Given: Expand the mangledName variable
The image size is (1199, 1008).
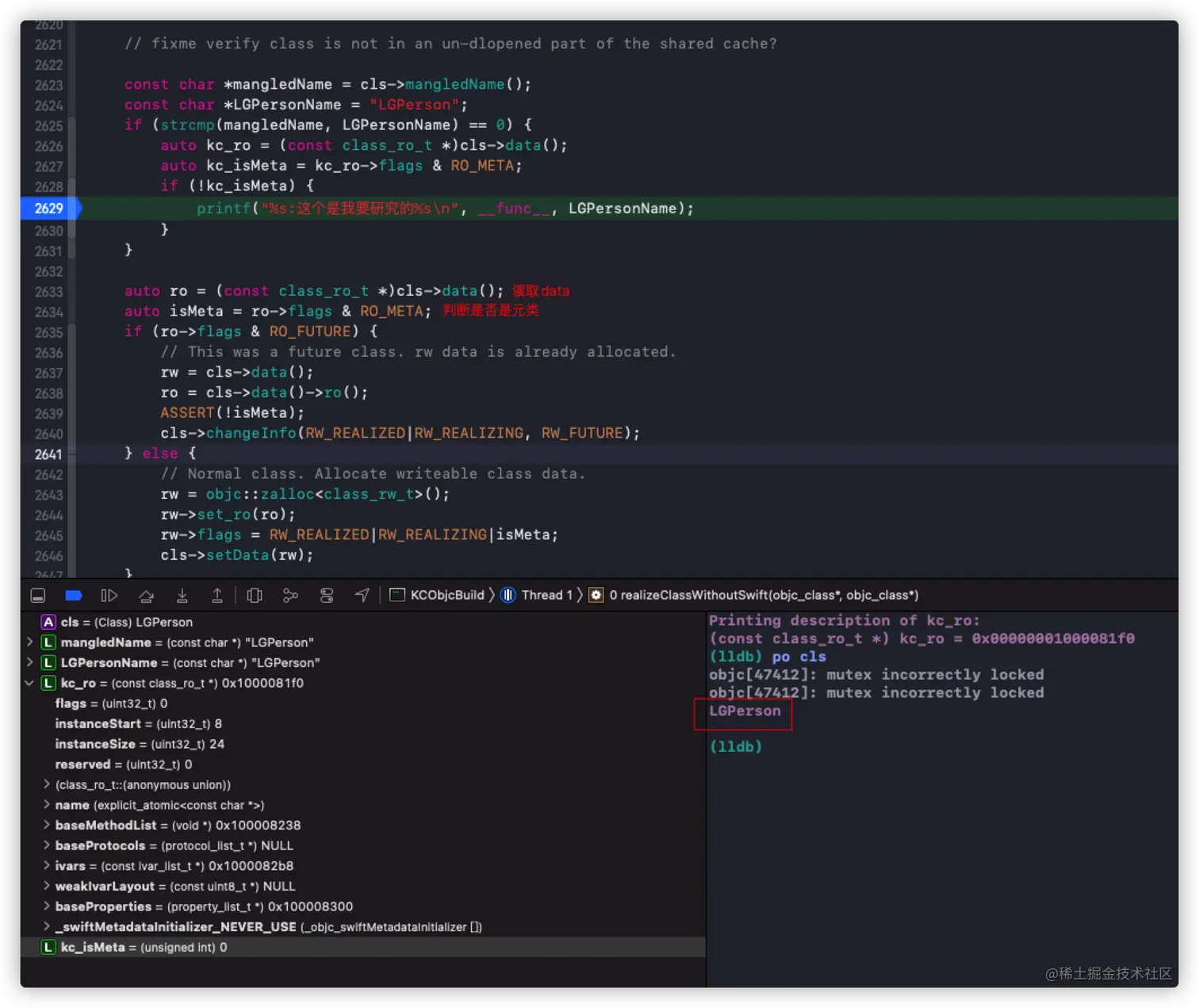Looking at the screenshot, I should (x=30, y=642).
